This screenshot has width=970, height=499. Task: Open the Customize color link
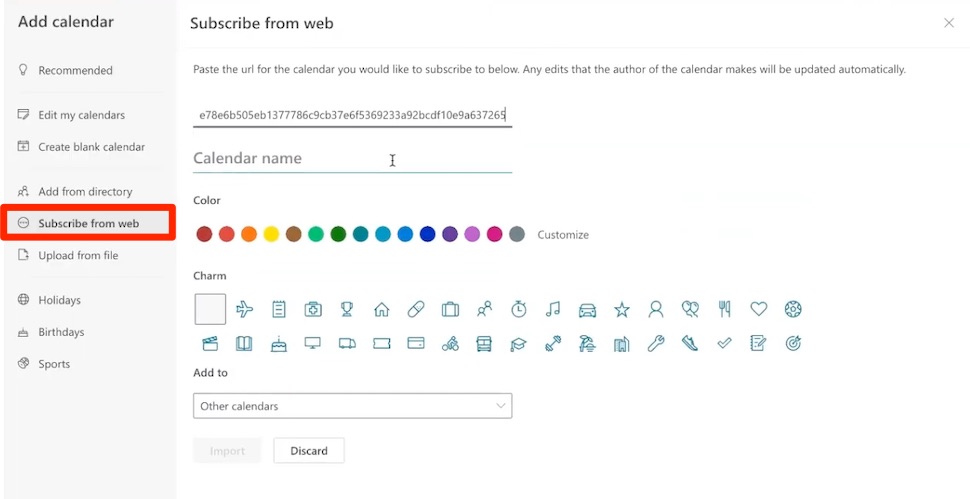click(563, 235)
